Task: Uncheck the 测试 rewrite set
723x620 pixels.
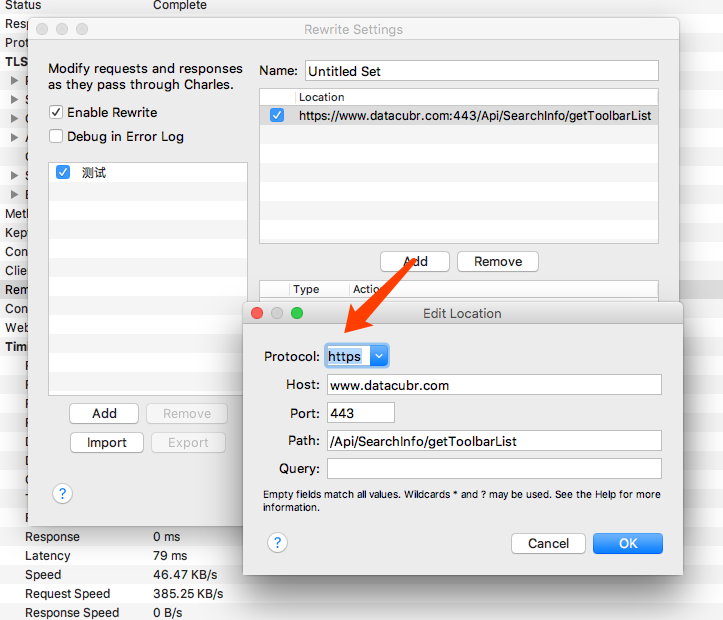Action: point(63,172)
